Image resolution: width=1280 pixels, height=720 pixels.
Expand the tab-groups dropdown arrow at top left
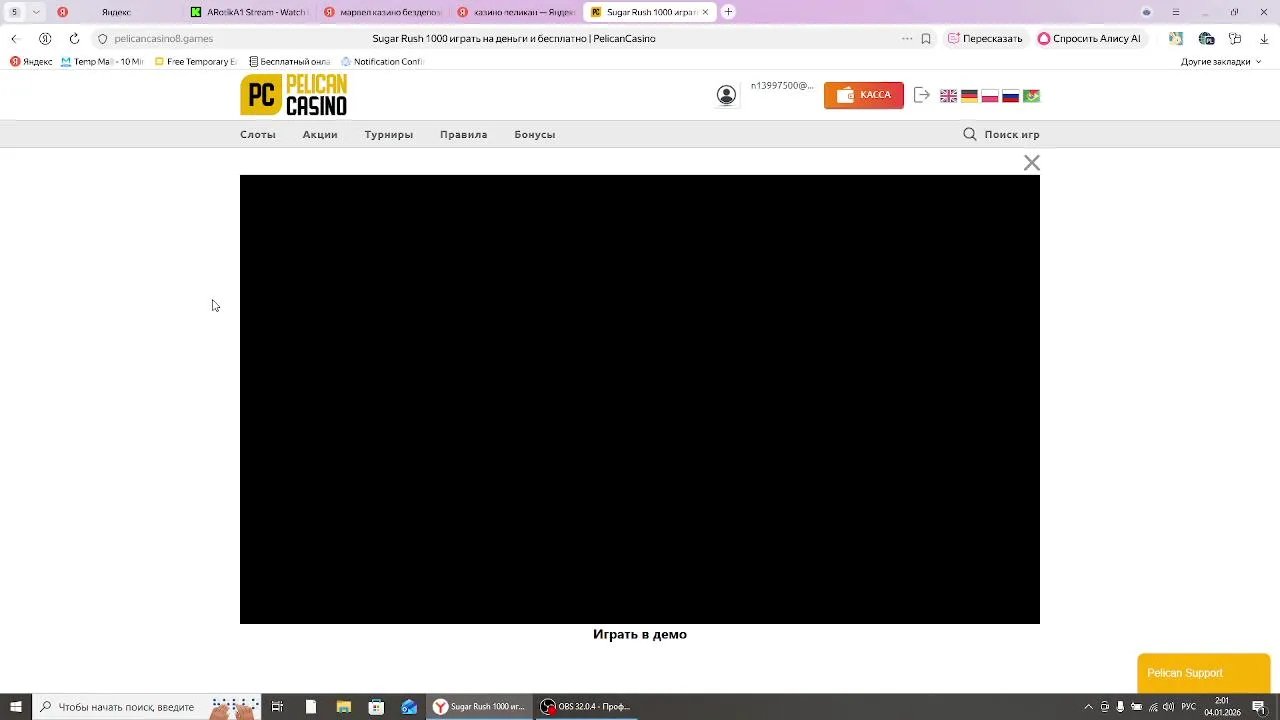[36, 12]
